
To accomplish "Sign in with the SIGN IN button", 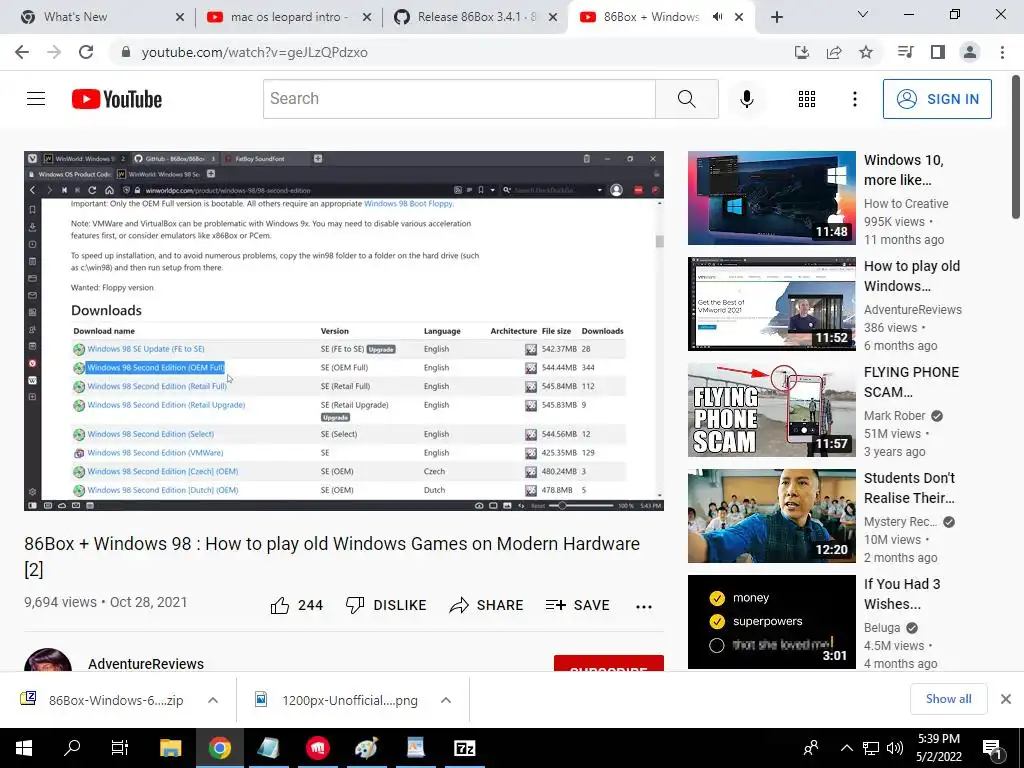I will coord(936,99).
